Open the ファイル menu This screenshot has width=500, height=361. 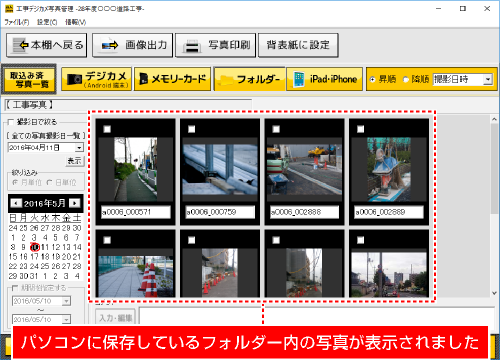click(x=17, y=22)
